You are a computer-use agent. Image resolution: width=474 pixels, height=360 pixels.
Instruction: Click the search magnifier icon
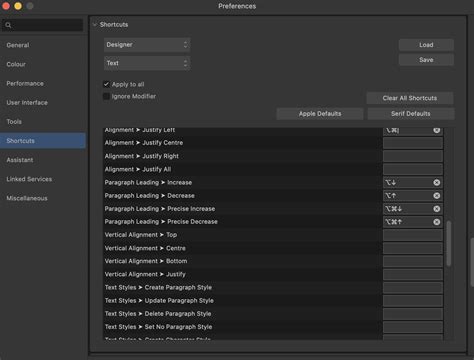point(8,25)
